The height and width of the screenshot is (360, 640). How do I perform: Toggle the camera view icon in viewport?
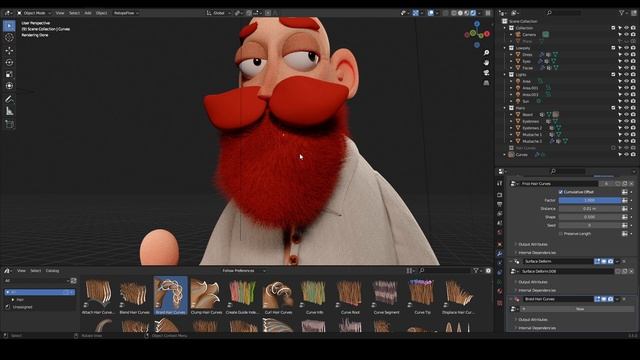pos(486,73)
